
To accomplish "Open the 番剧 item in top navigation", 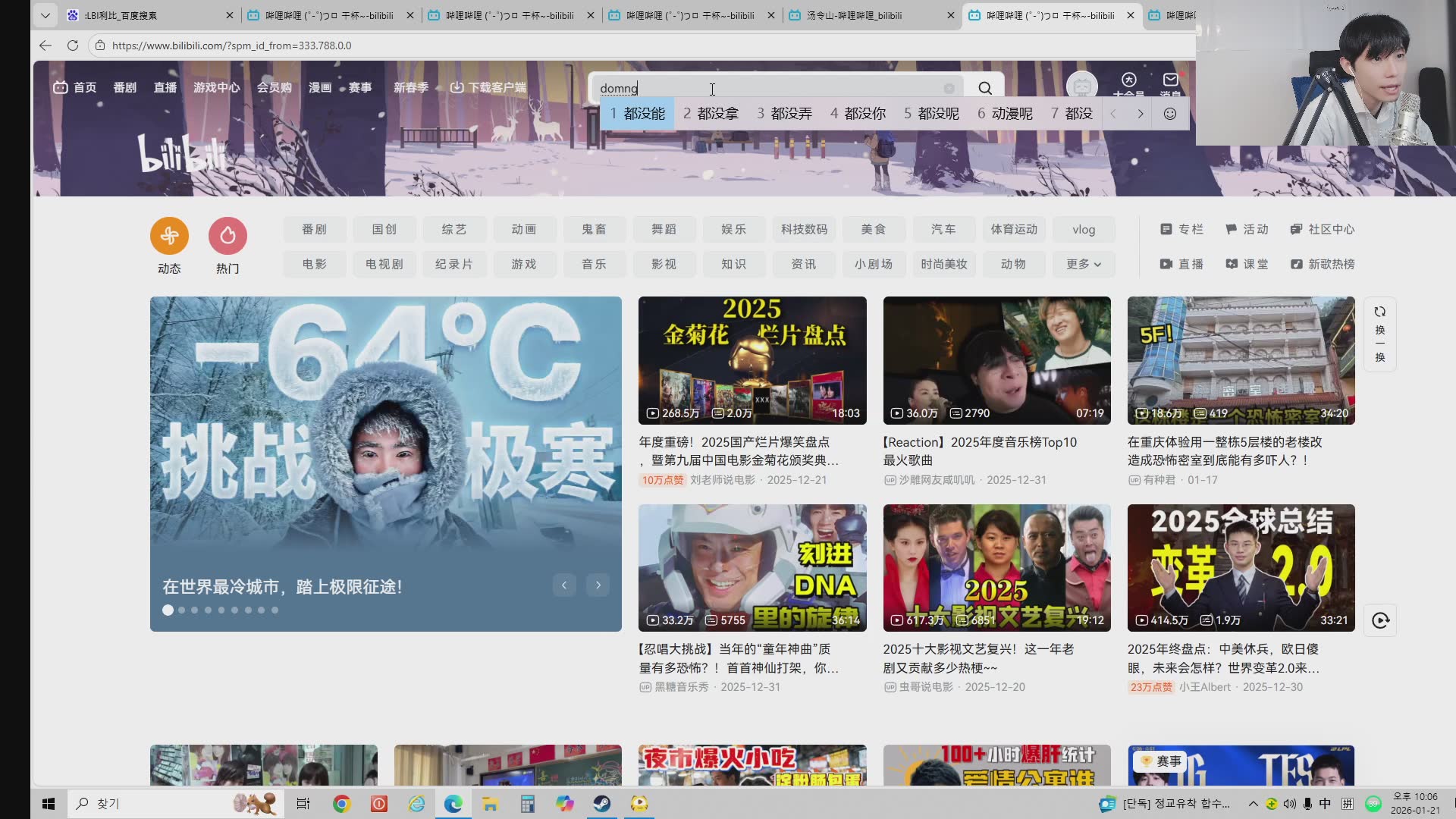I will tap(124, 88).
